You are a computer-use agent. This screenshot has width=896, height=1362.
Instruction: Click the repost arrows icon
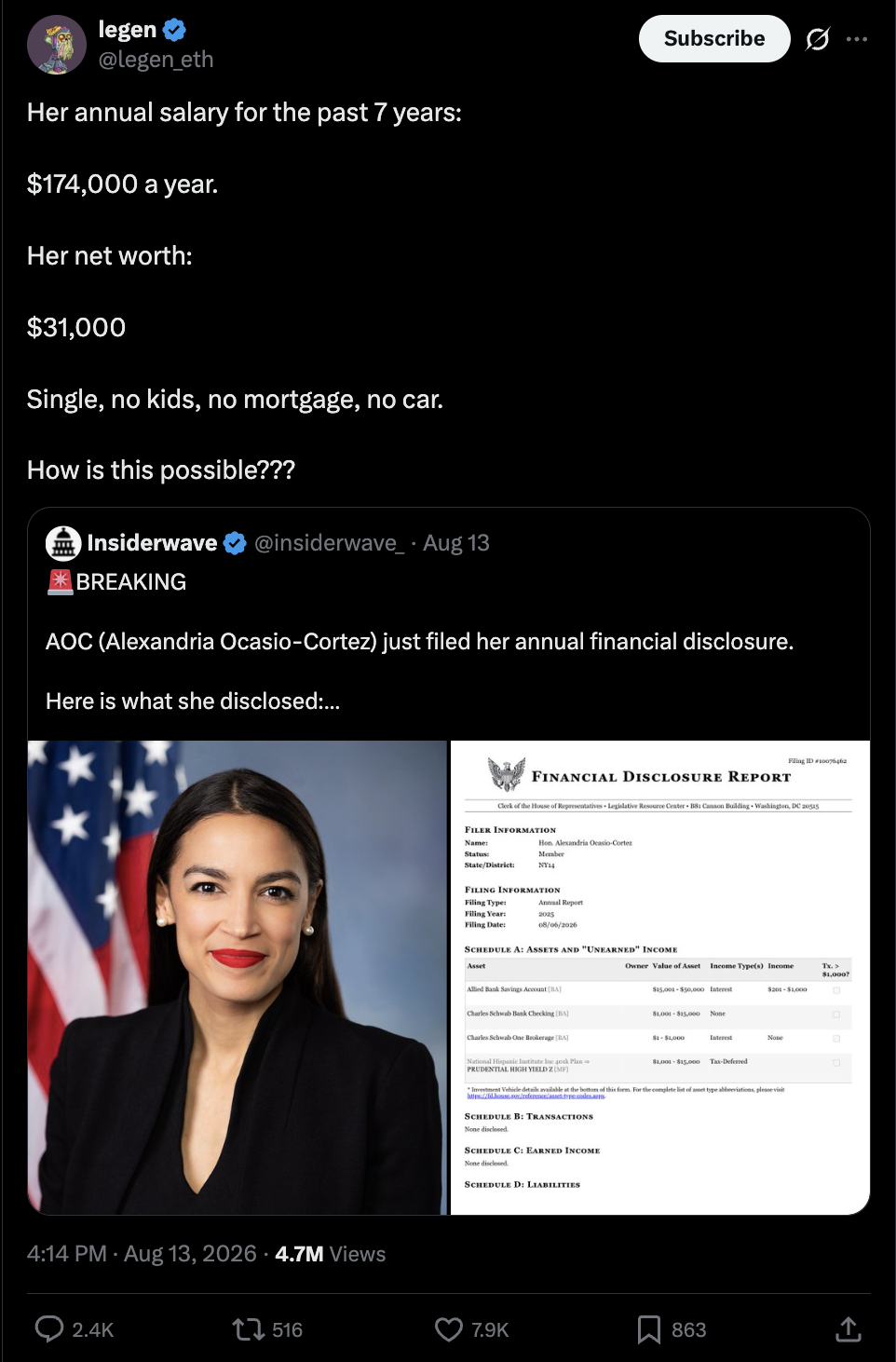click(249, 1328)
